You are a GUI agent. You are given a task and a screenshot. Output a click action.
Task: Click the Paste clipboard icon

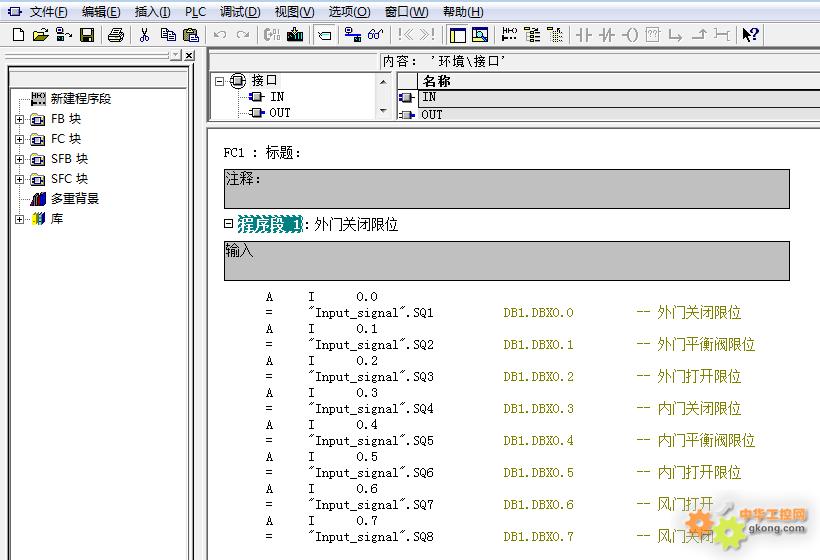coord(191,35)
